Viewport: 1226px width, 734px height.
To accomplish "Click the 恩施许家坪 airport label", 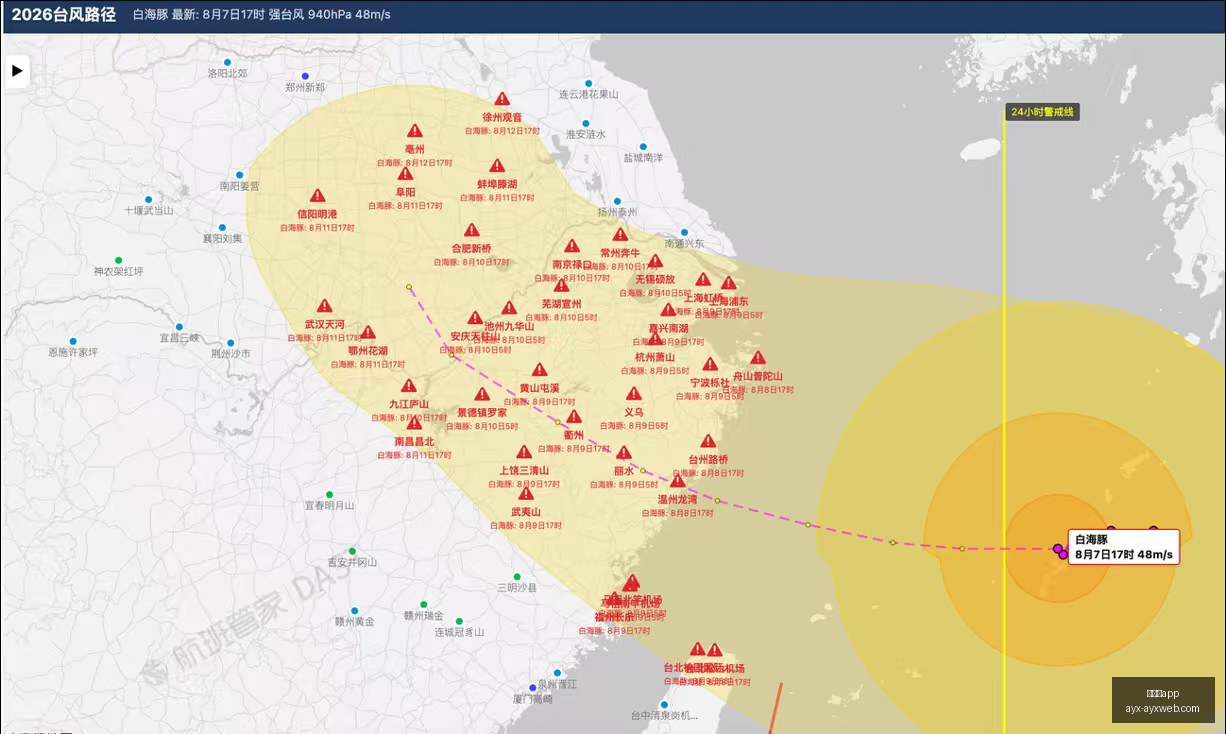I will pos(73,352).
